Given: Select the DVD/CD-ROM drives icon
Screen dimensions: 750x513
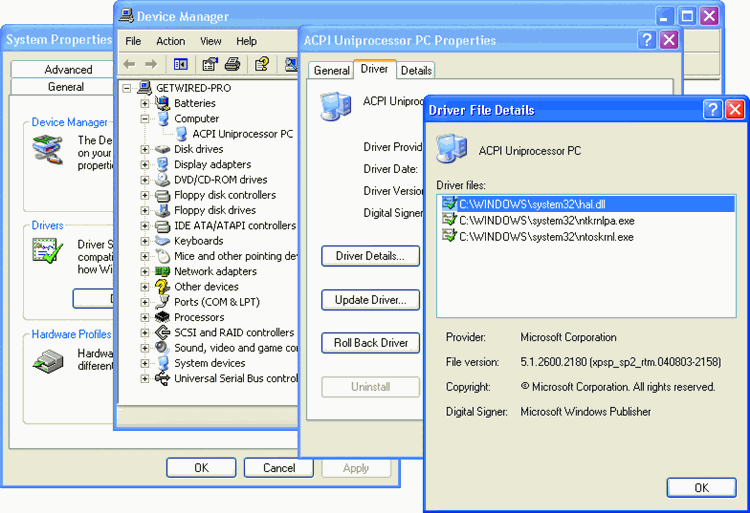Looking at the screenshot, I should 163,180.
